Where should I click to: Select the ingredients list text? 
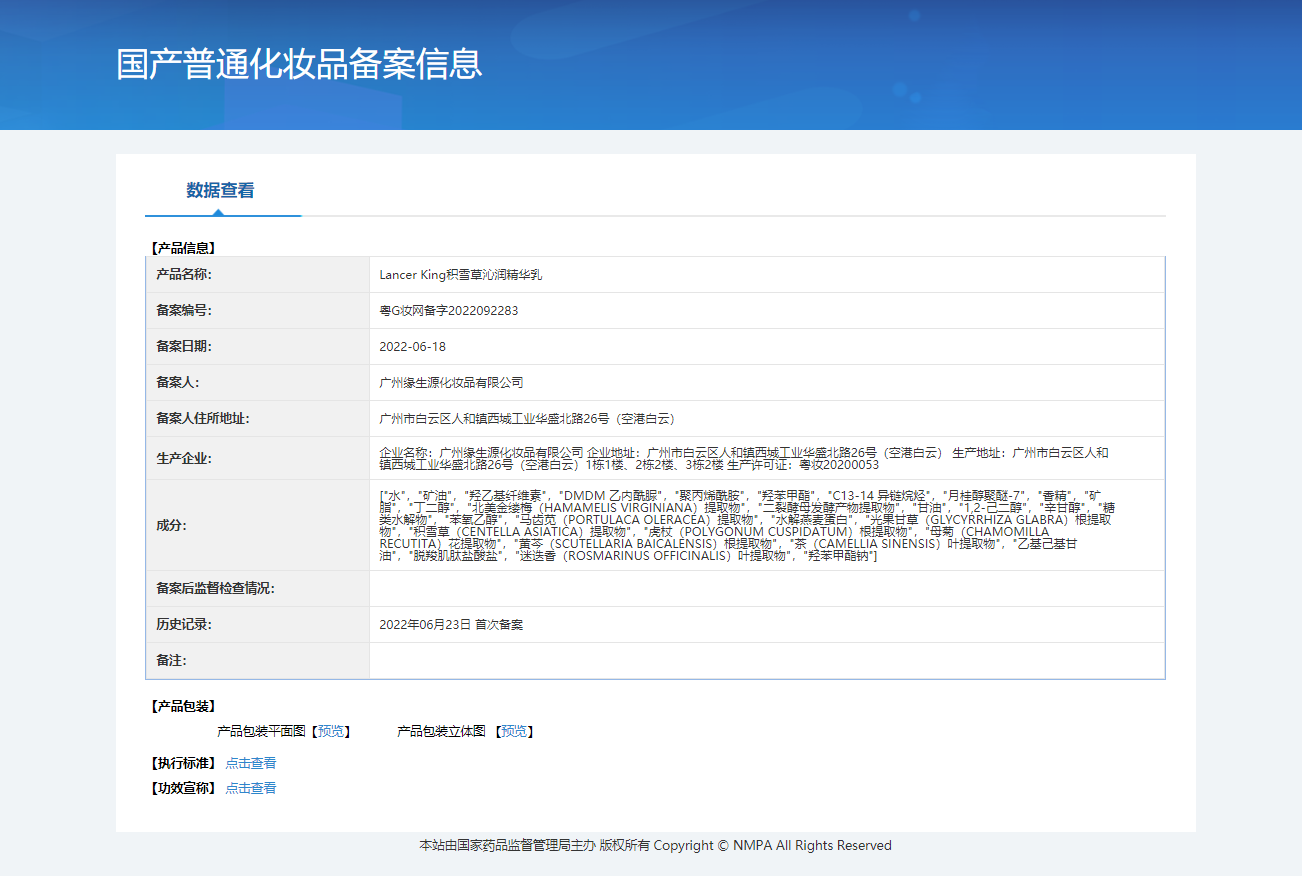point(747,525)
